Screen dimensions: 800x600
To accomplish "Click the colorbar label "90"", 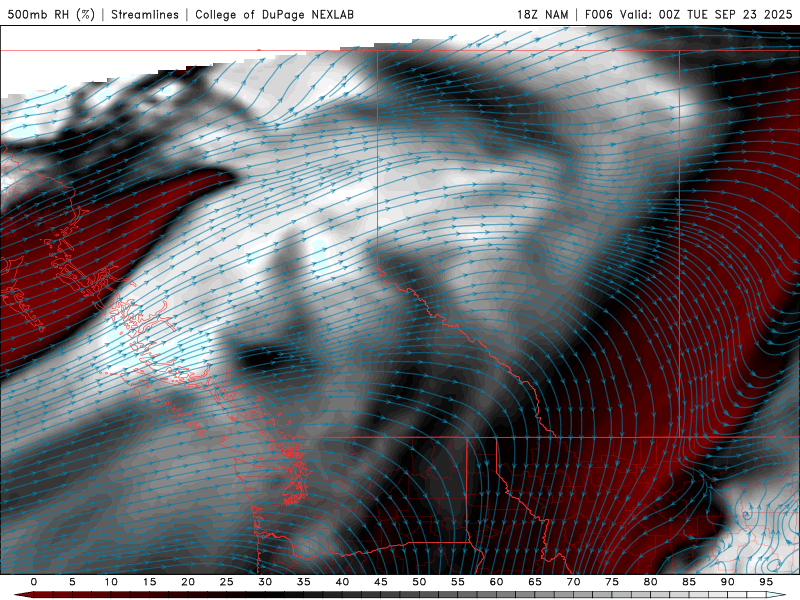I will pos(727,582).
